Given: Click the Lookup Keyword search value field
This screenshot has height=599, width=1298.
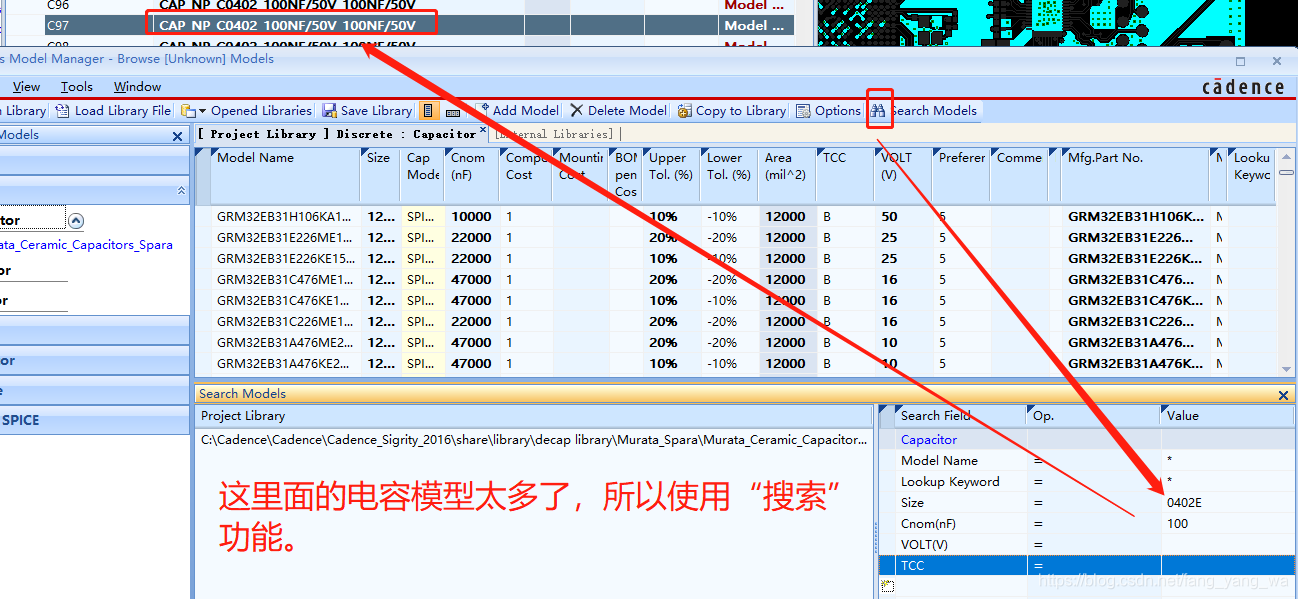Looking at the screenshot, I should pos(1227,482).
